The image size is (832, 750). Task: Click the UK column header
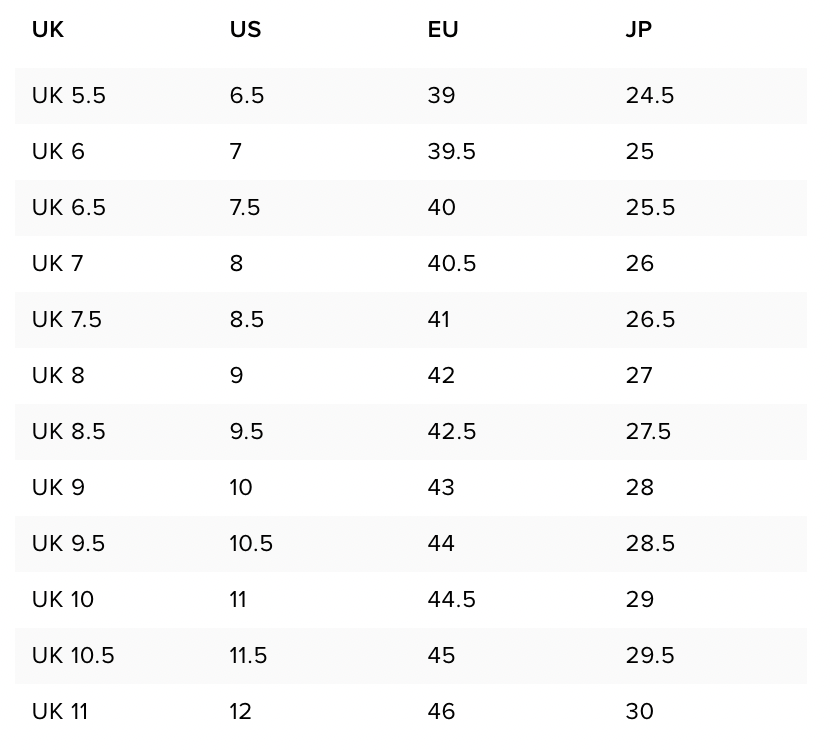[48, 30]
